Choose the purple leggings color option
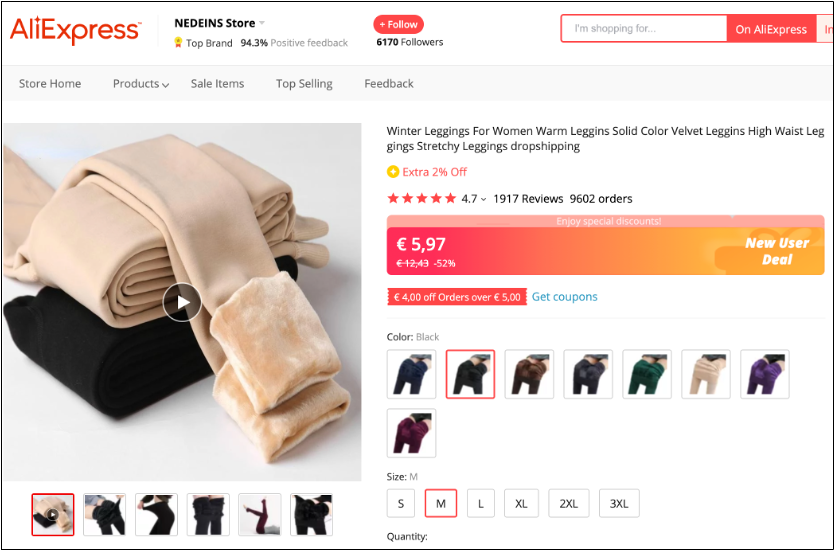834x550 pixels. pyautogui.click(x=765, y=374)
